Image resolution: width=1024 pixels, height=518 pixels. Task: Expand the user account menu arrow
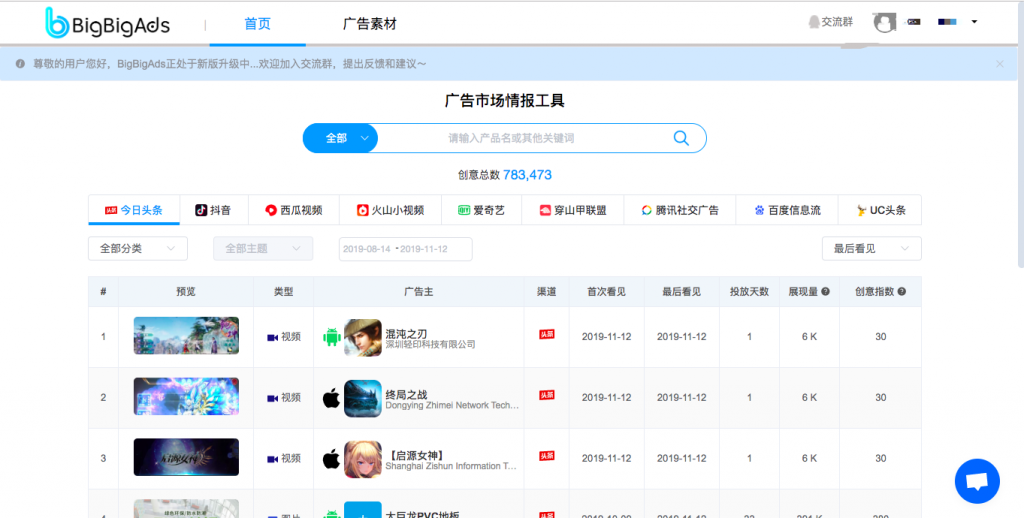pos(974,22)
